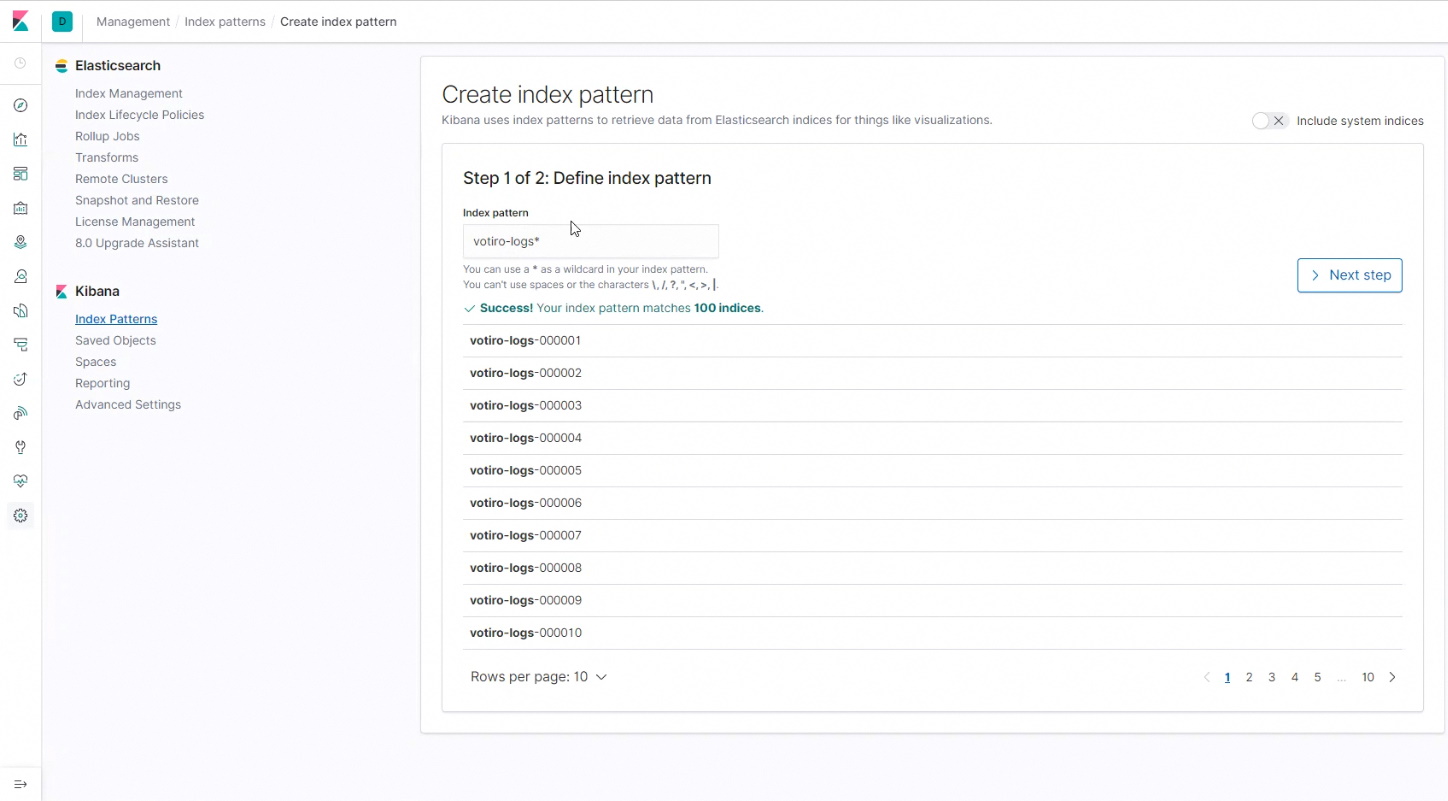
Task: Go to page 3 of matched indices
Action: coord(1272,677)
